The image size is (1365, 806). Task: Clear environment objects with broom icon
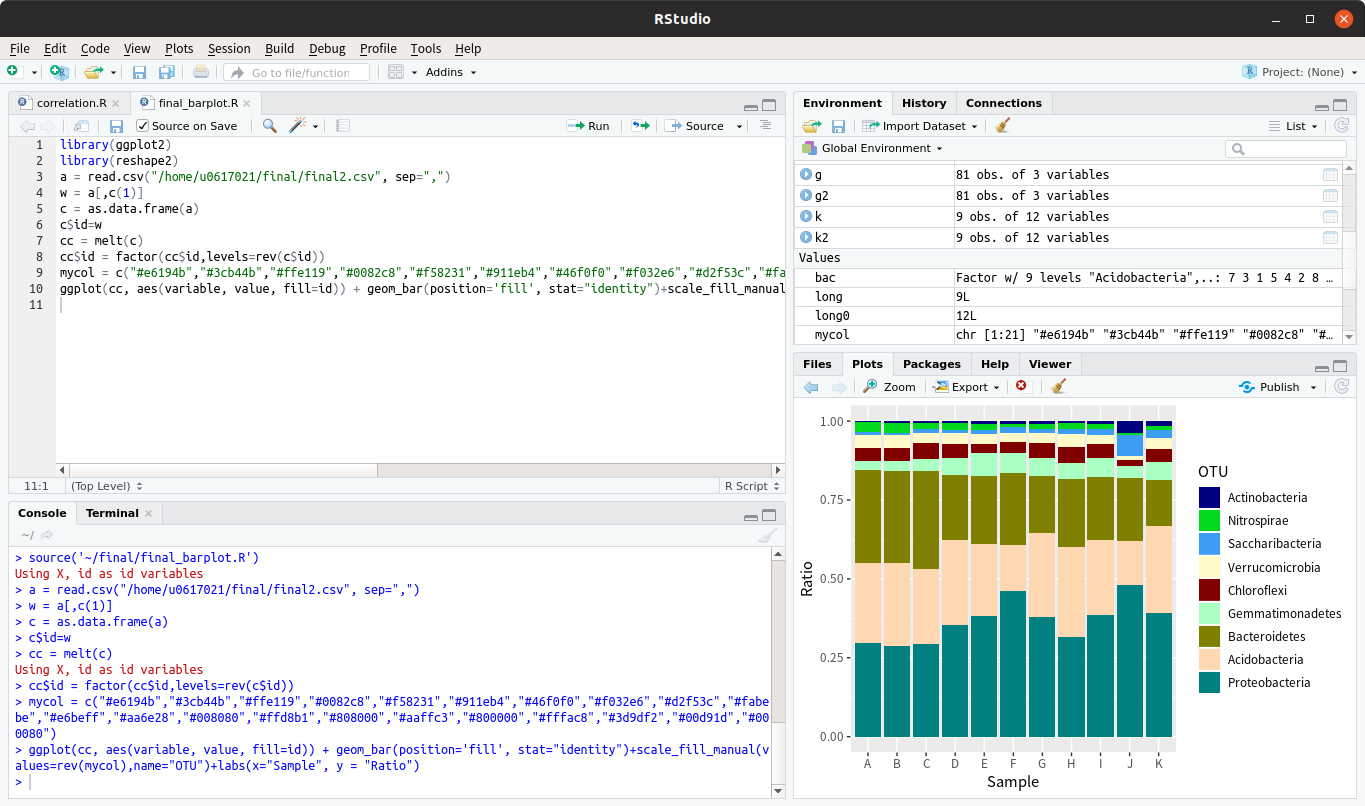click(1003, 126)
